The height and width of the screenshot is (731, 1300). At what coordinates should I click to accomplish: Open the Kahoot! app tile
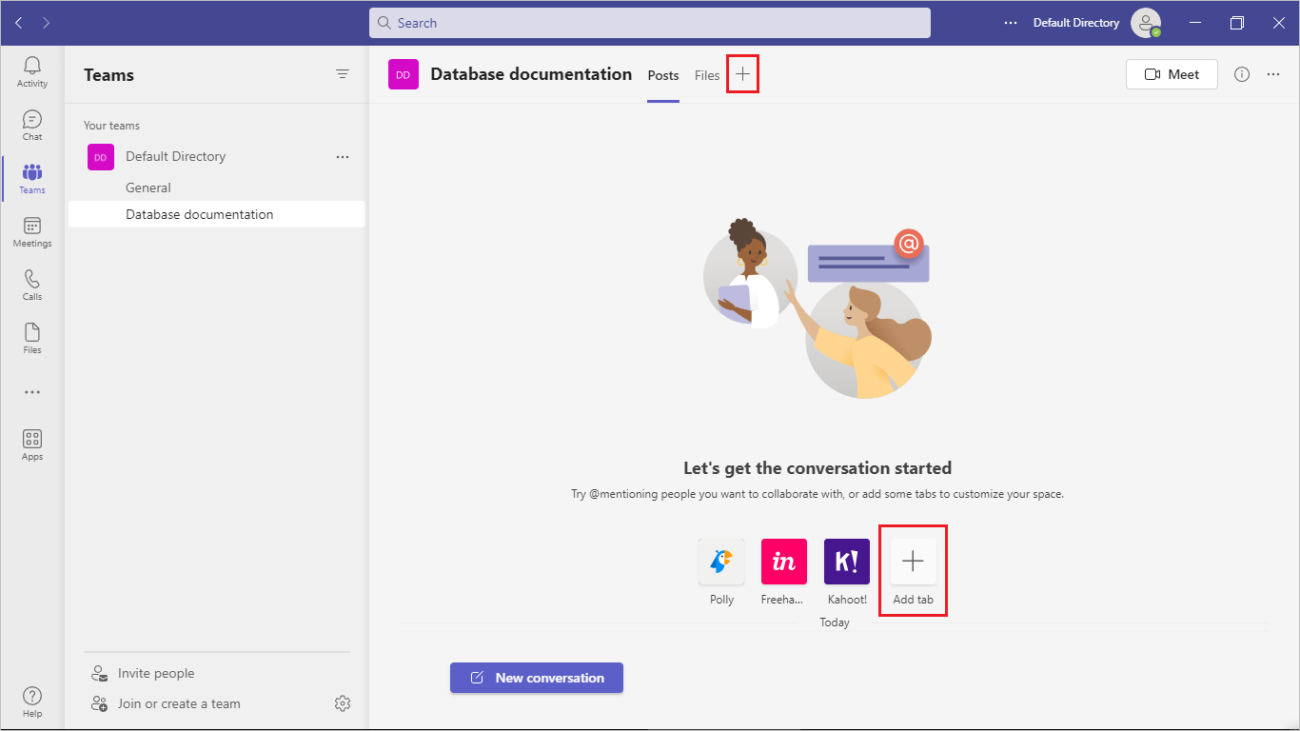pyautogui.click(x=846, y=562)
